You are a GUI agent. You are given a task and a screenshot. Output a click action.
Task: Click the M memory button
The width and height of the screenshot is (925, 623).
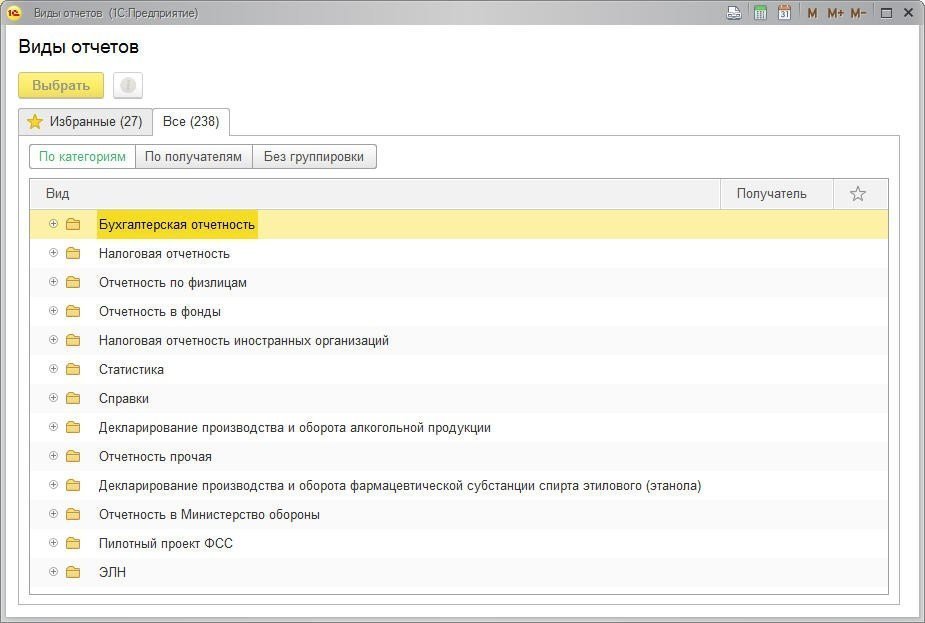coord(812,13)
